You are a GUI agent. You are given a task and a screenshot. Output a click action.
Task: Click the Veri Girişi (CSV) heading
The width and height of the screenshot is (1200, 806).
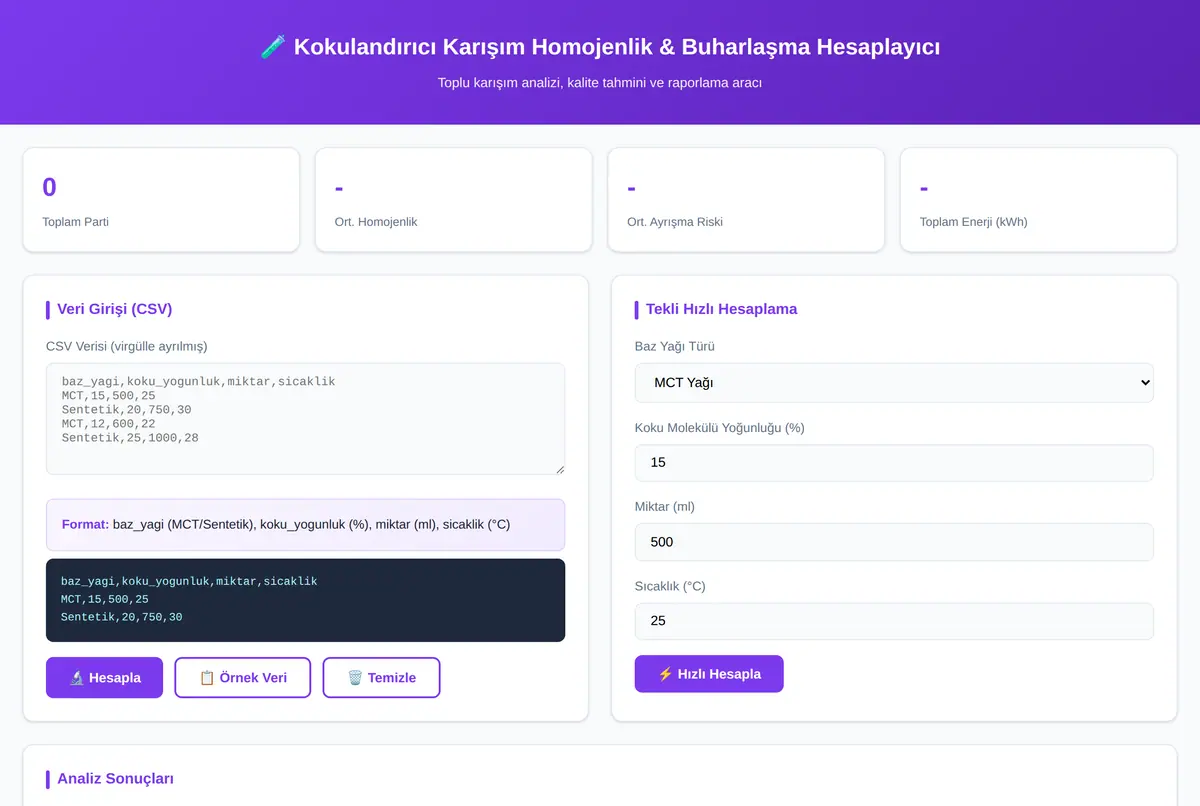[114, 309]
